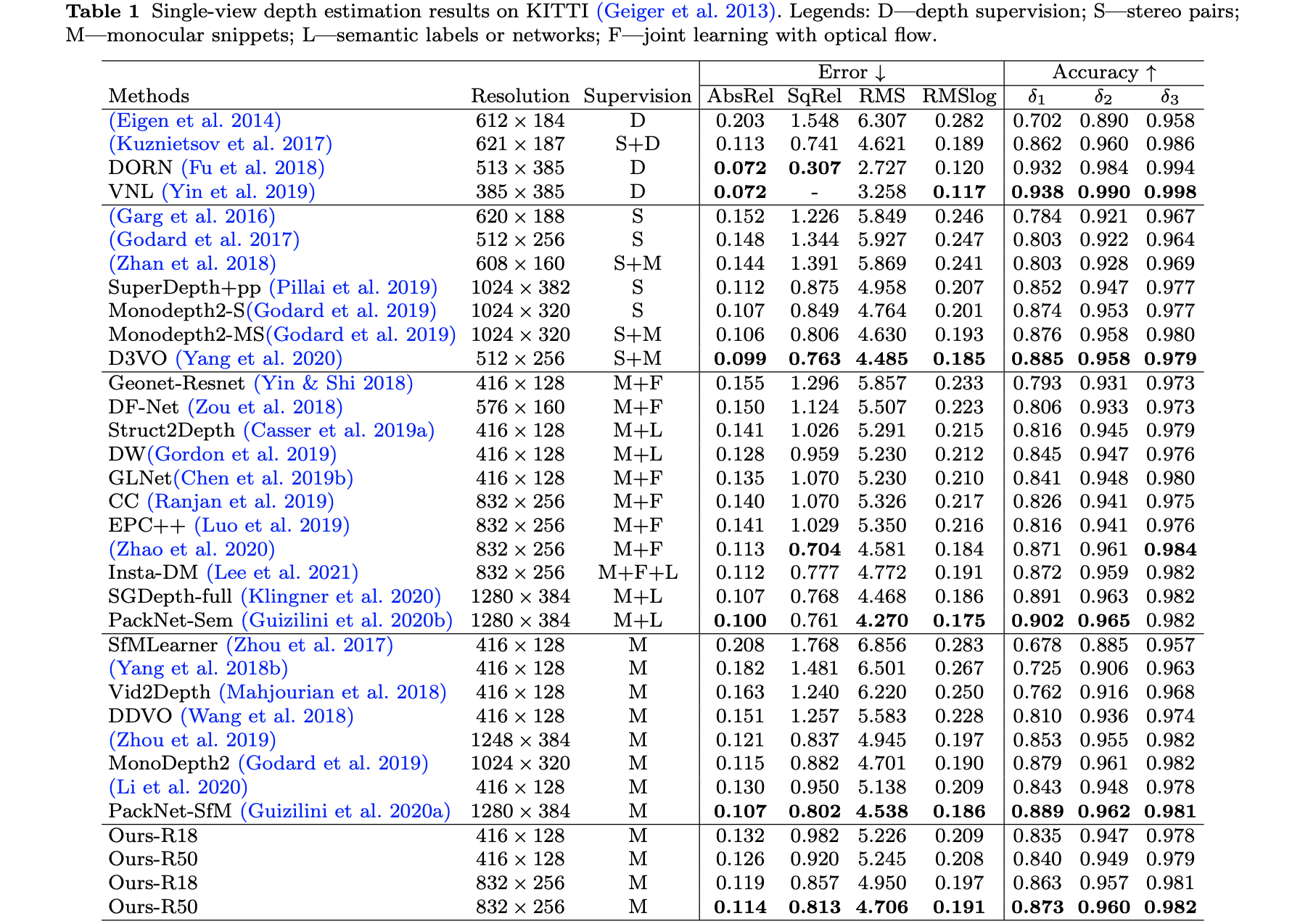Go to the Zhao et al. 2020 reference
The width and height of the screenshot is (1300, 924).
[x=192, y=550]
